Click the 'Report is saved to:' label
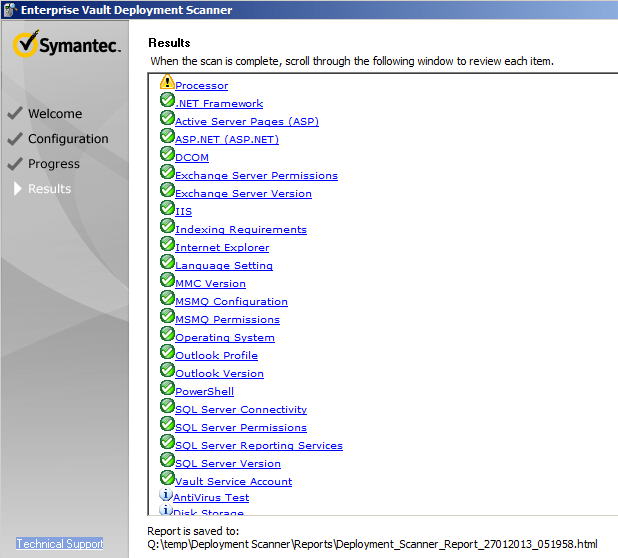618x558 pixels. (x=193, y=531)
